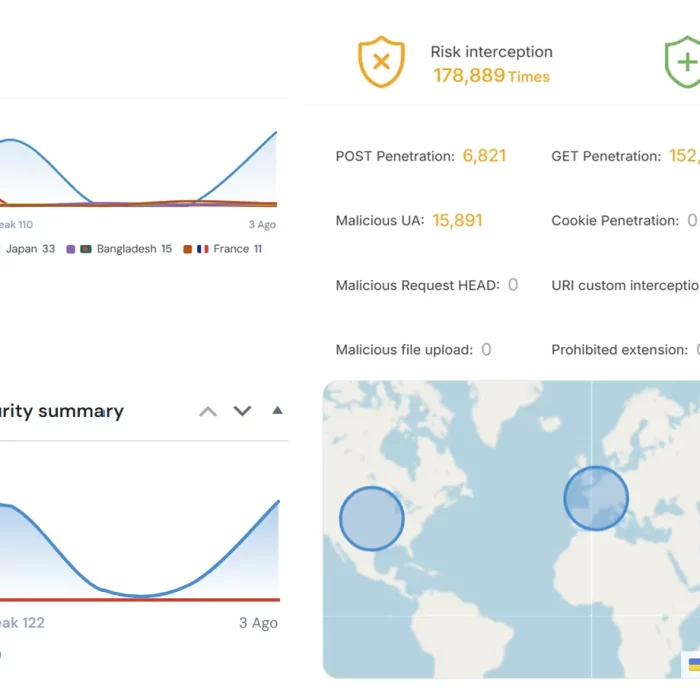Click the Malicious Request HEAD zero value
Viewport: 700px width, 700px height.
coord(513,285)
